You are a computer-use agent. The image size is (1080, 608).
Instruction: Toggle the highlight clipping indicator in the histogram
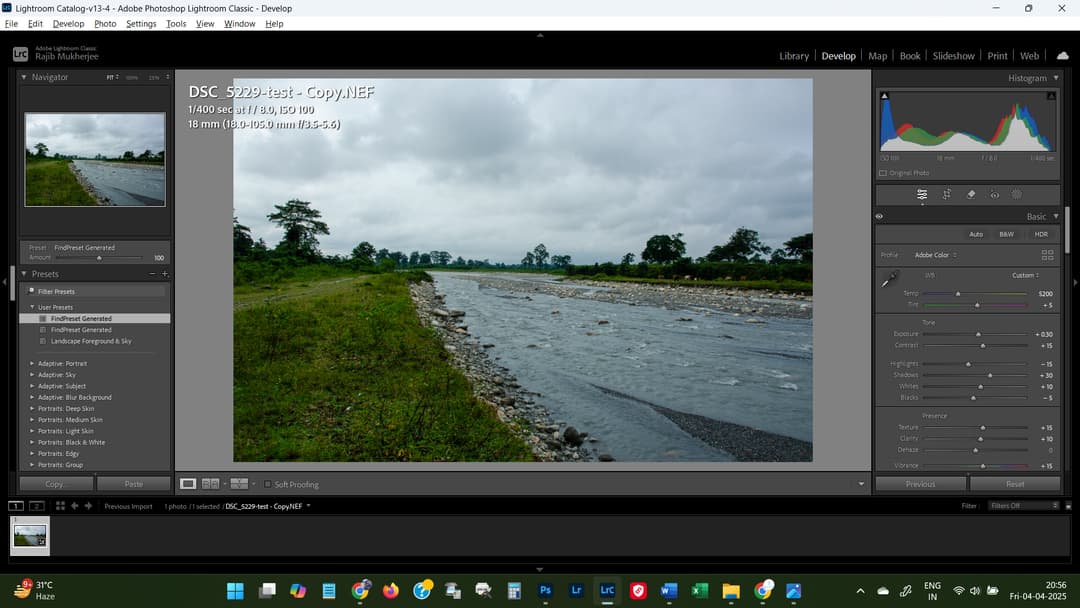click(1051, 96)
